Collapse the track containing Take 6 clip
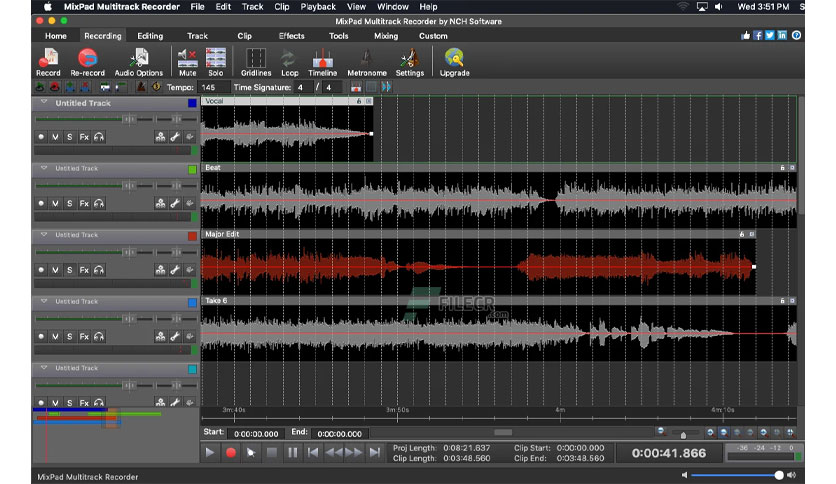The height and width of the screenshot is (484, 836). coord(44,301)
